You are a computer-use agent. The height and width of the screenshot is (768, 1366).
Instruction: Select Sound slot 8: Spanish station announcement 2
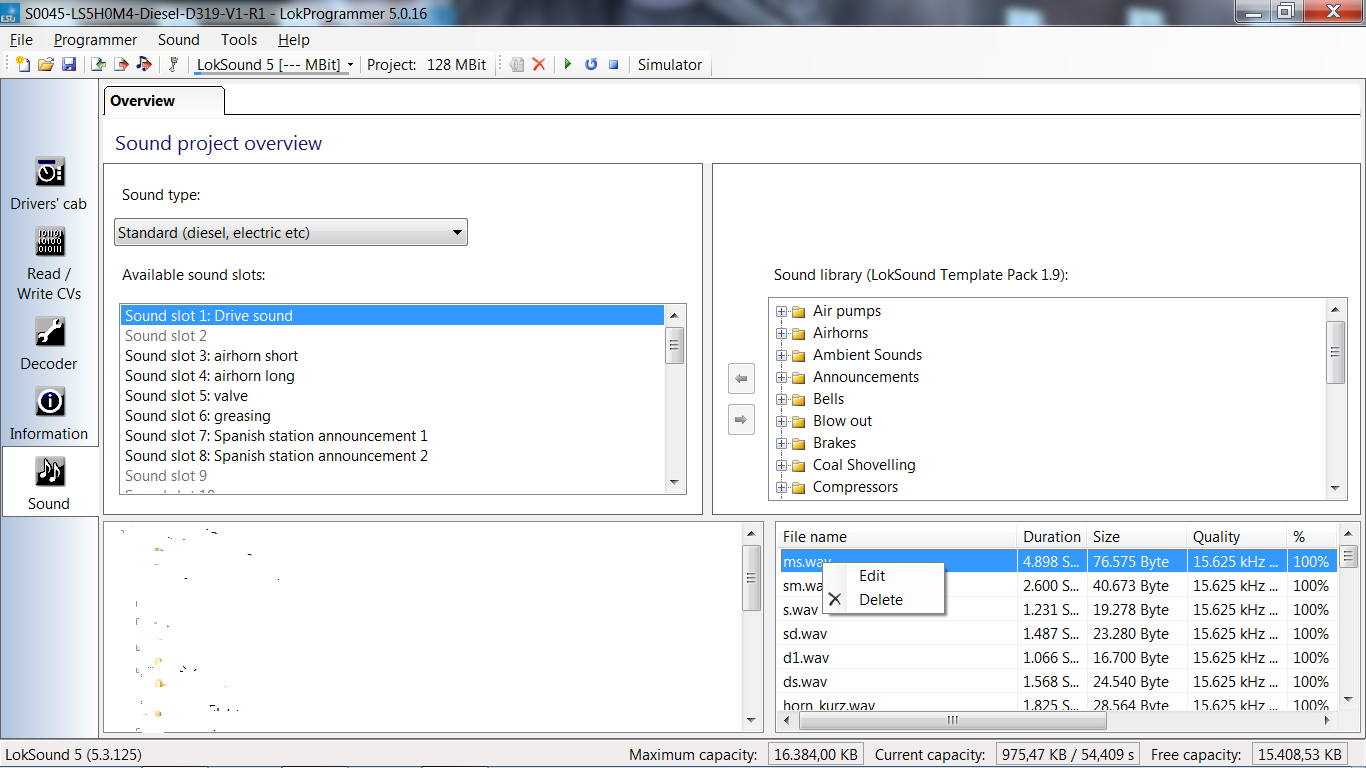[x=392, y=456]
